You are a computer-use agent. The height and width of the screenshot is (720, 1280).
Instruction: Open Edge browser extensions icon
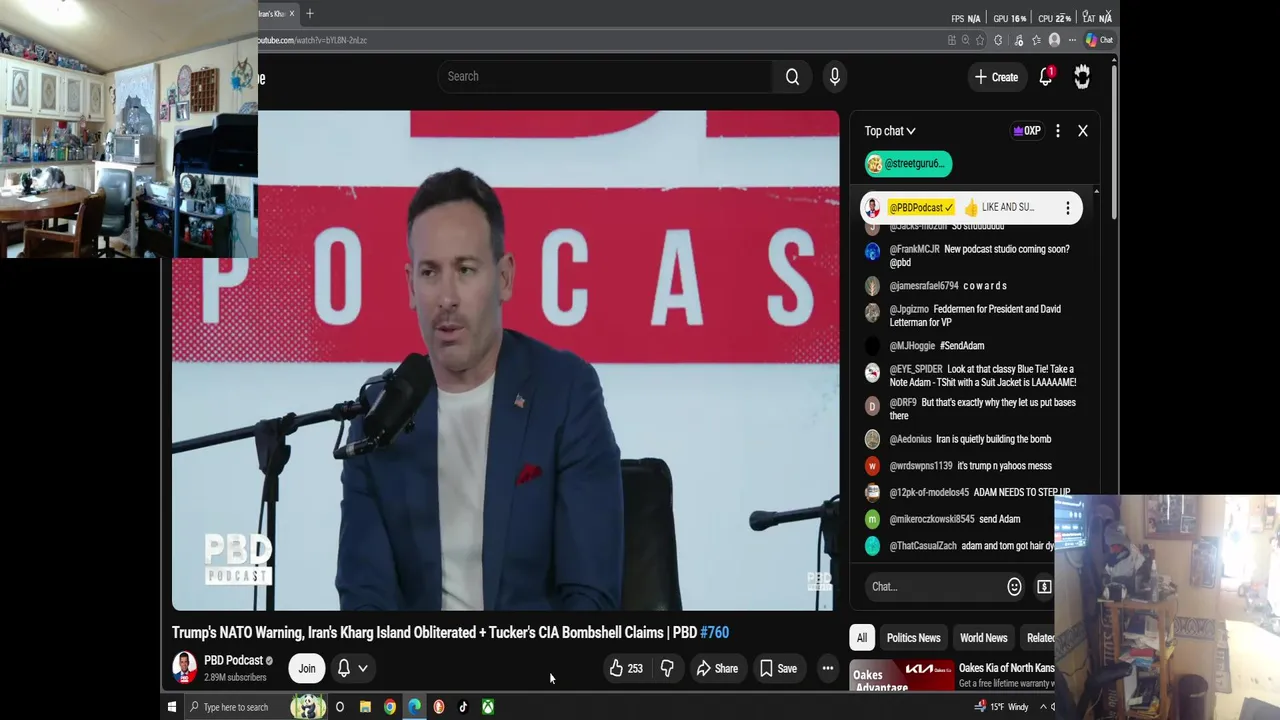[x=997, y=40]
